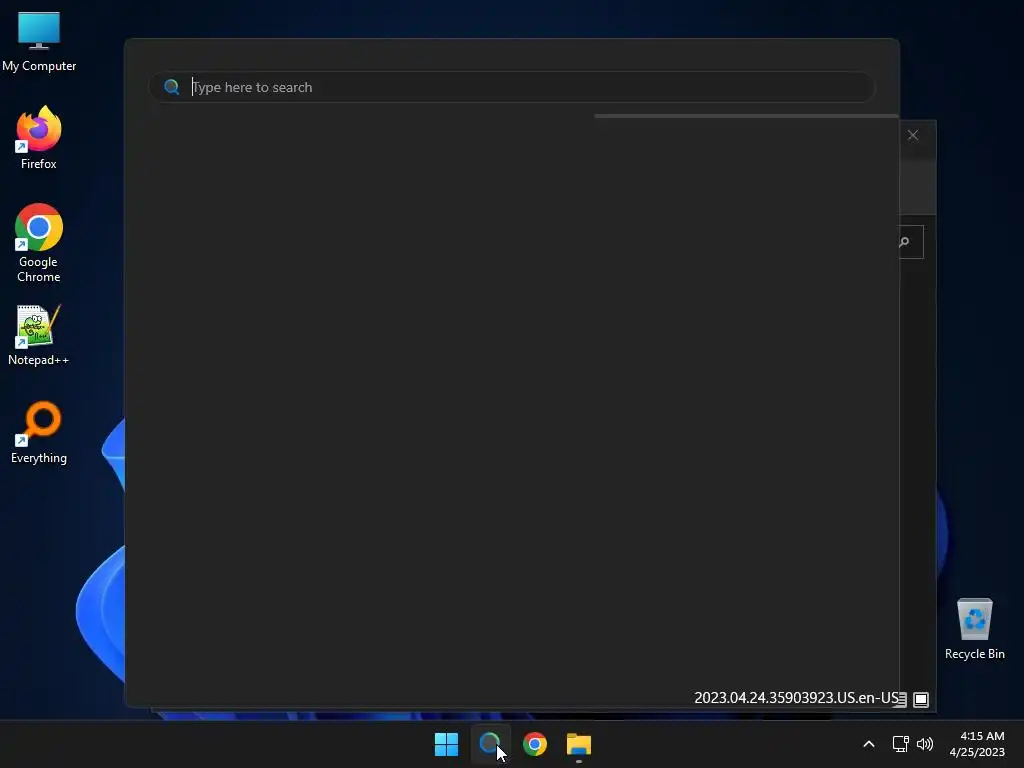1024x768 pixels.
Task: Open the volume speaker tray icon
Action: pyautogui.click(x=925, y=744)
